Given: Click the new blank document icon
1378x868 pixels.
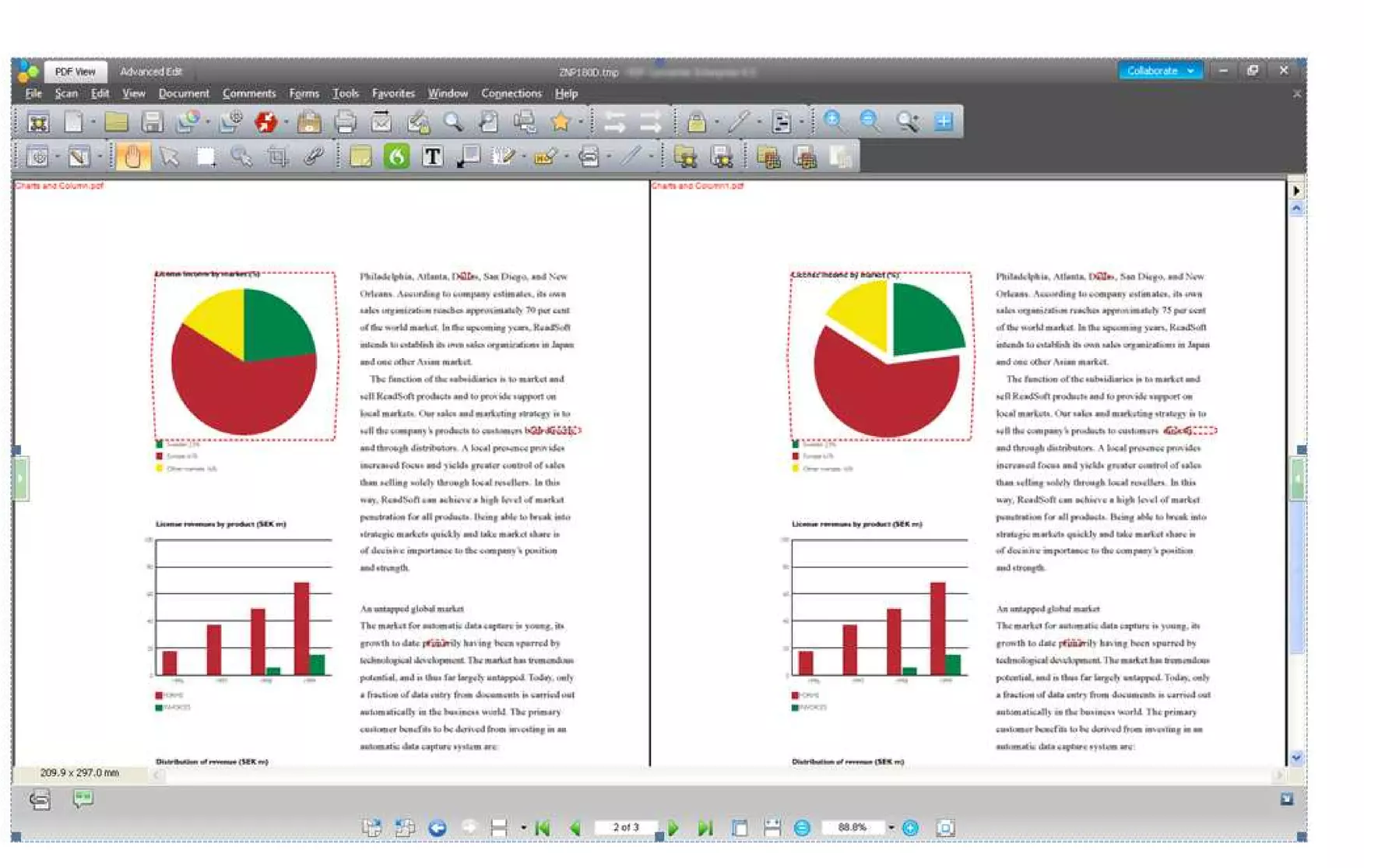Looking at the screenshot, I should [x=73, y=121].
